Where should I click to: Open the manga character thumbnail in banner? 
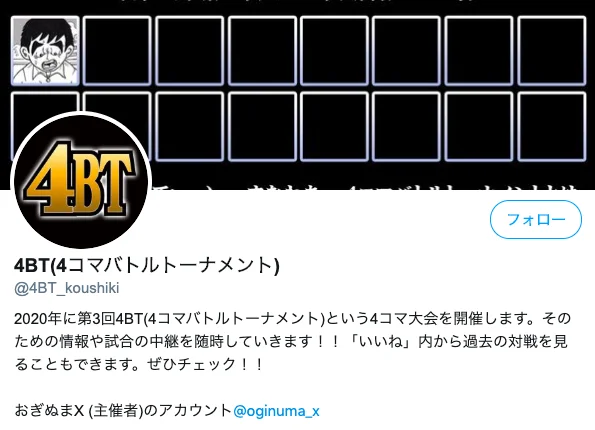point(45,50)
